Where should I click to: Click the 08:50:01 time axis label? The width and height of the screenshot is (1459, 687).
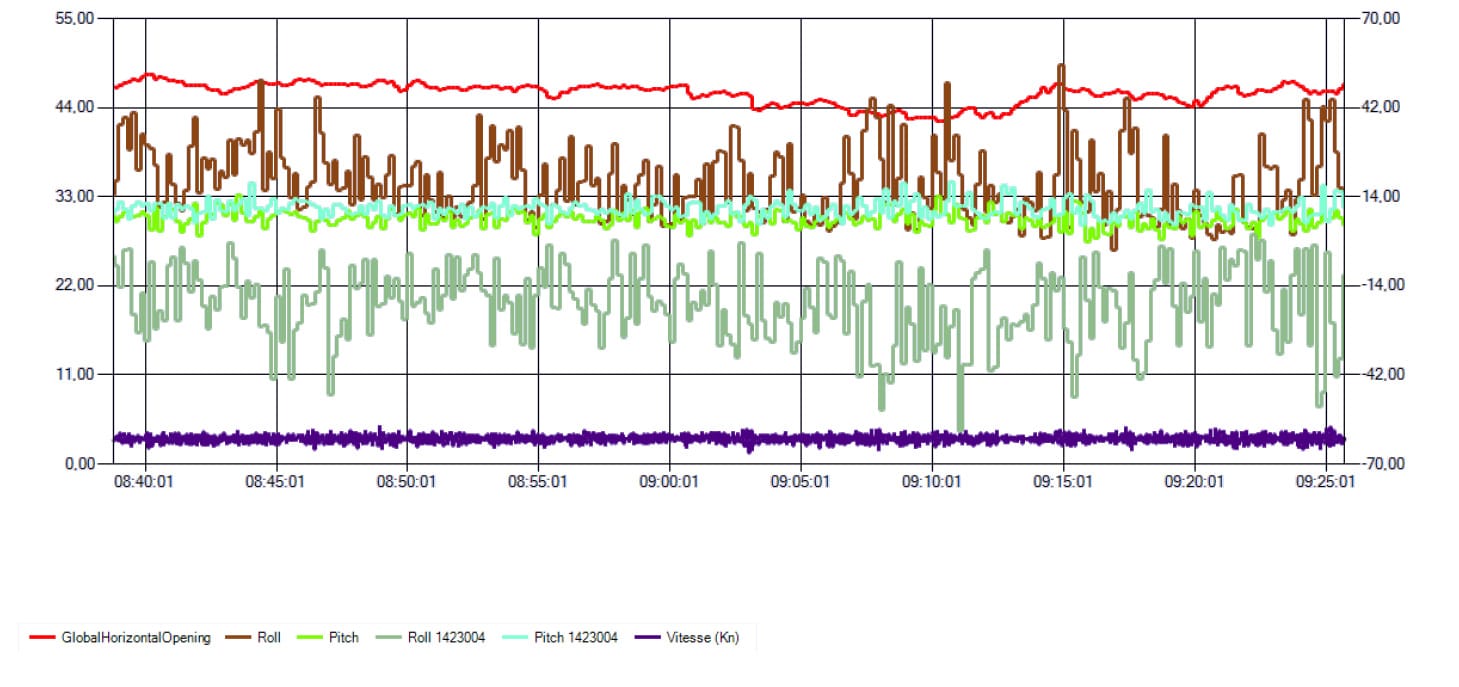[406, 481]
